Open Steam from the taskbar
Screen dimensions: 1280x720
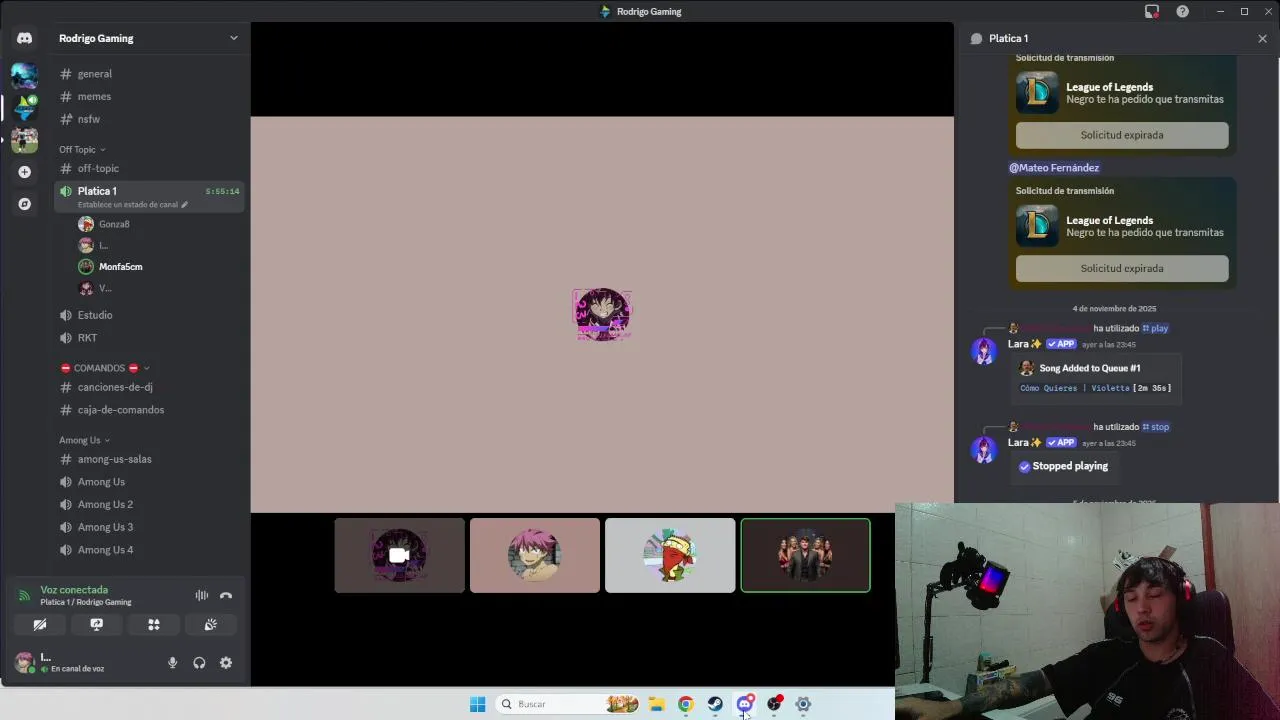tap(715, 704)
